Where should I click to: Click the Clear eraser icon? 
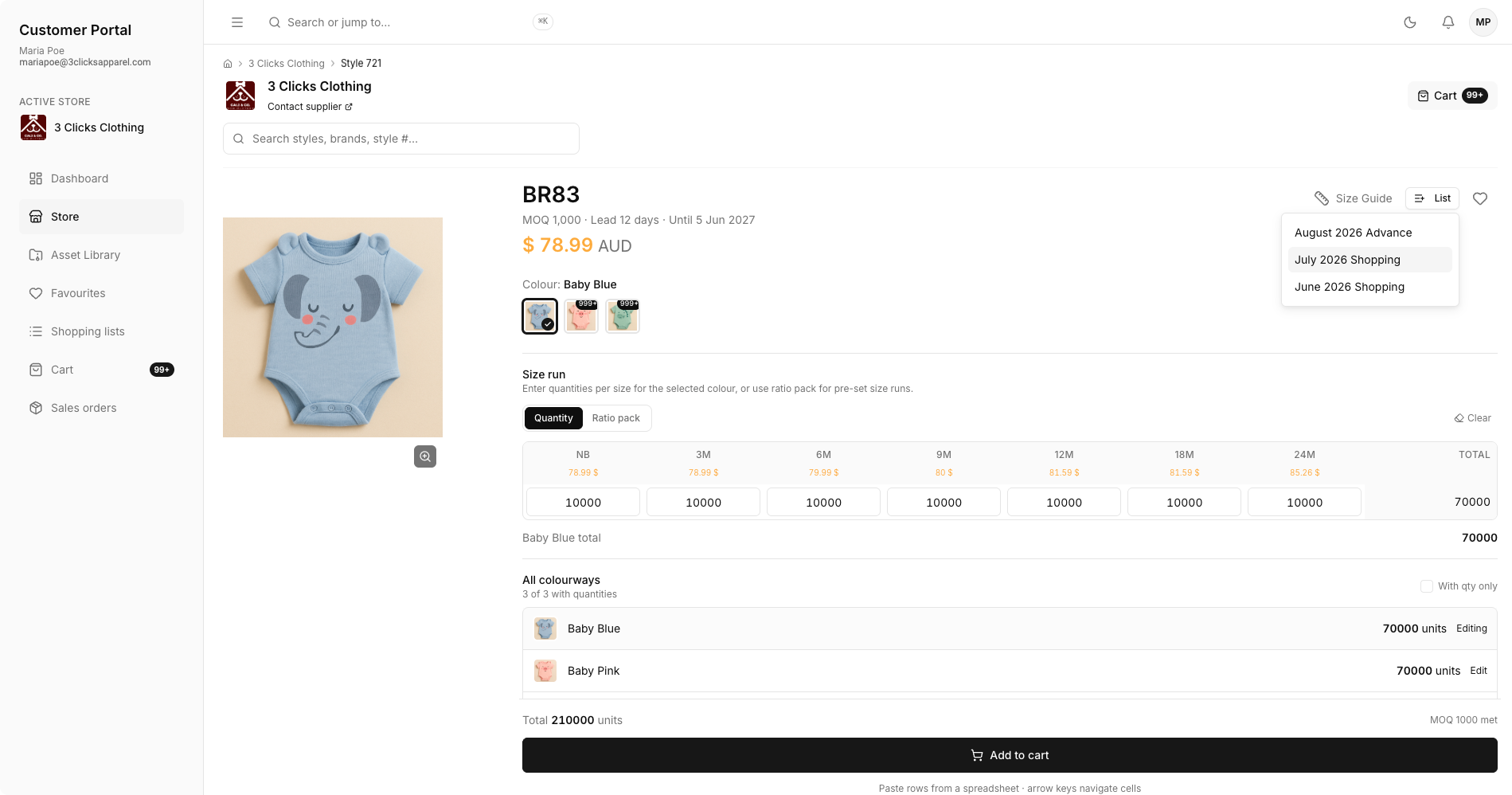coord(1459,418)
